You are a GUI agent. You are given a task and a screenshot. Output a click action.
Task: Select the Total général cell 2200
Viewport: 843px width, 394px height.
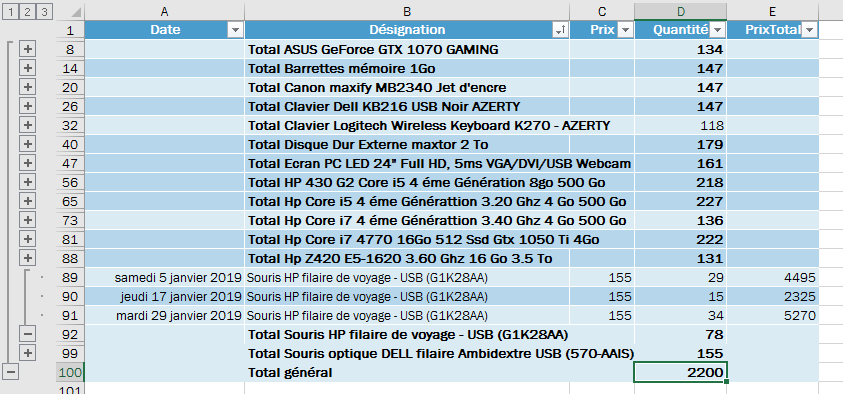pos(680,372)
